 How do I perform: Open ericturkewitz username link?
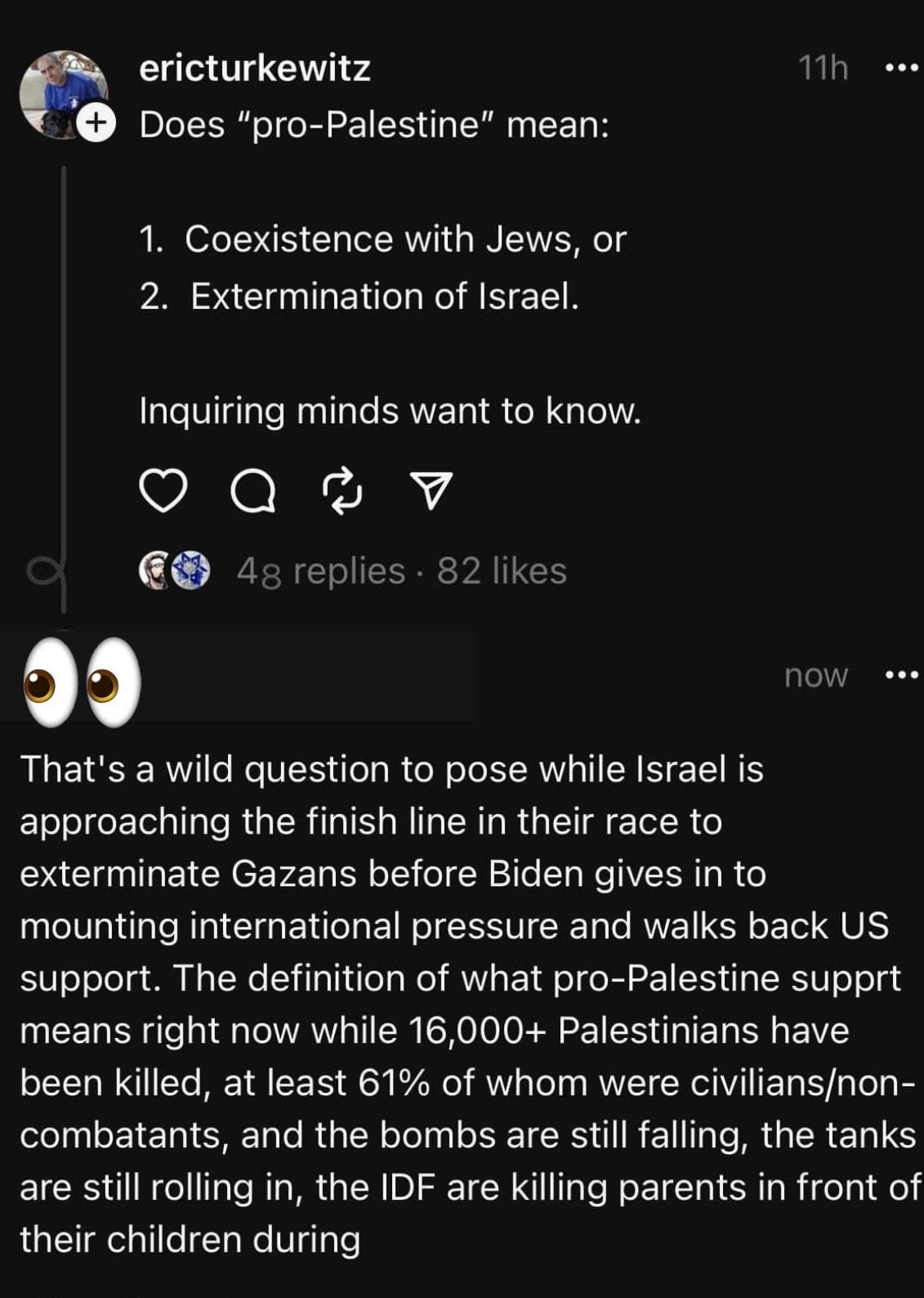coord(255,68)
